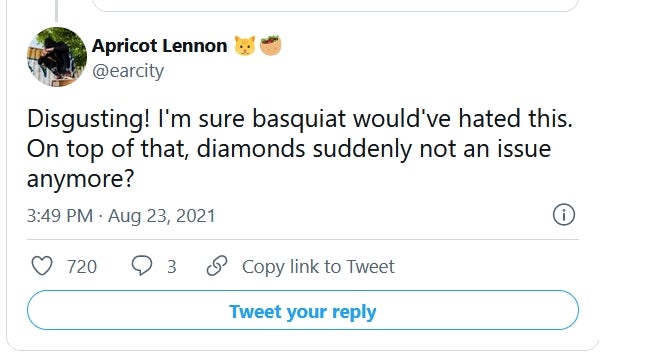Viewport: 655px width, 363px height.
Task: Click the word basquiat in the tweet
Action: (x=299, y=118)
